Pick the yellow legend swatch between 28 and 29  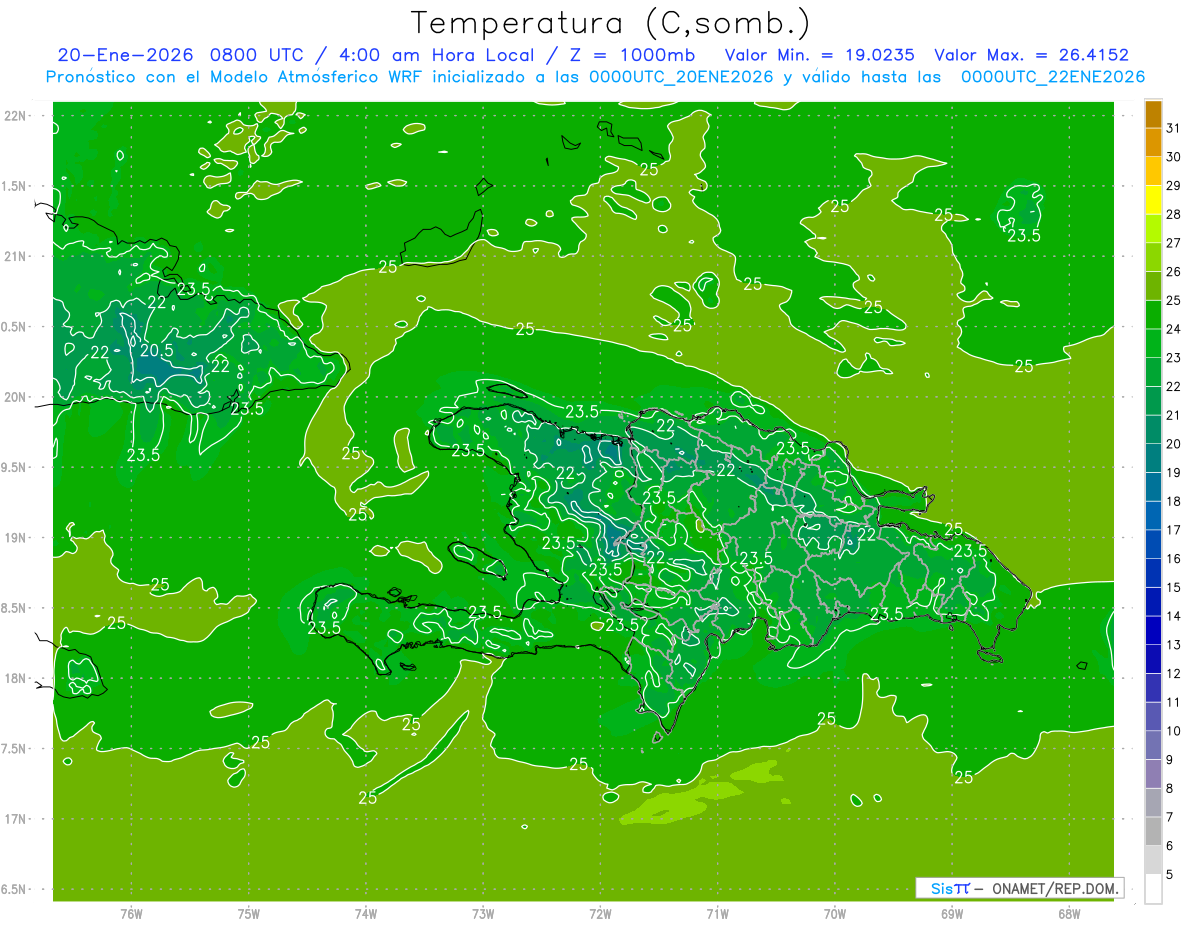tap(1153, 201)
